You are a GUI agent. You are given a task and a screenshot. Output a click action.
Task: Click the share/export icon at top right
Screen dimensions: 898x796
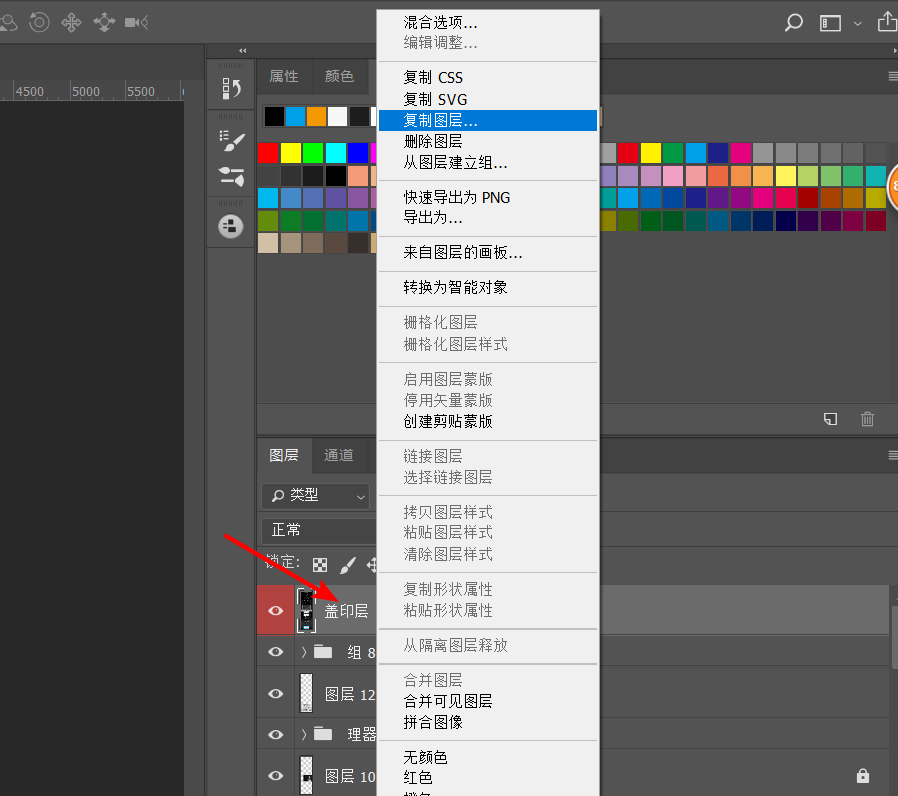888,22
